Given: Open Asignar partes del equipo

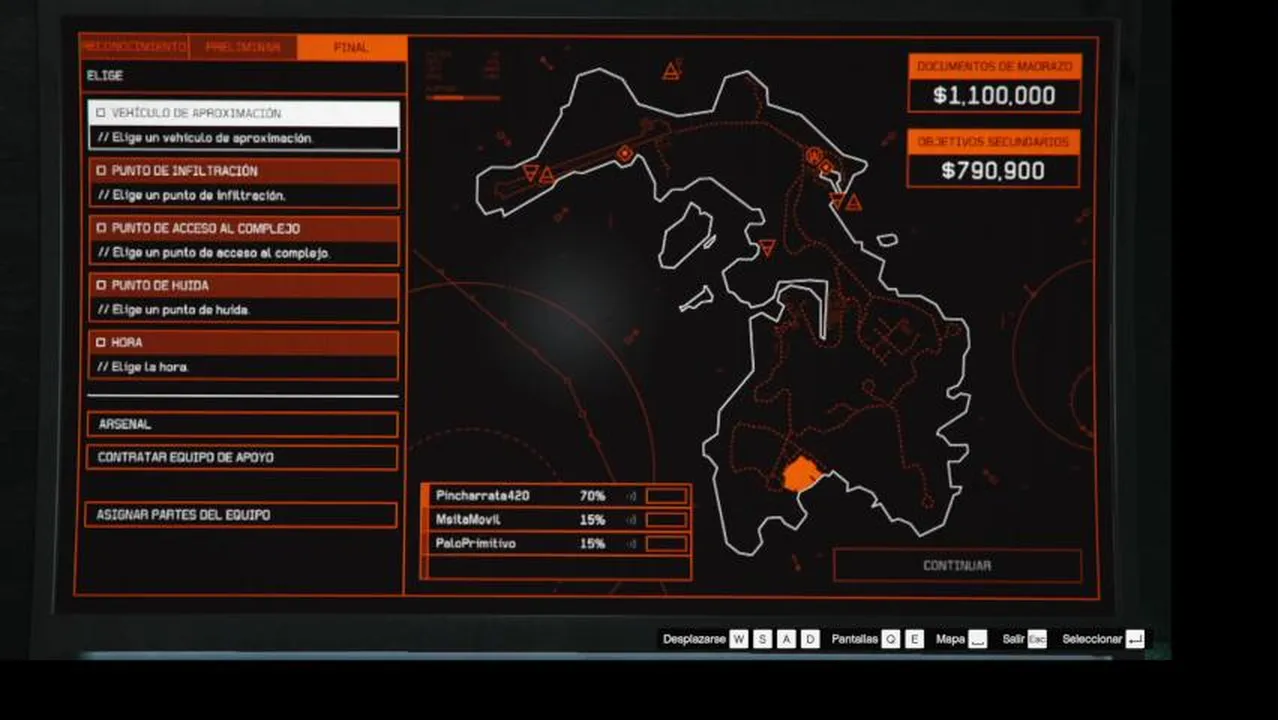Looking at the screenshot, I should click(x=241, y=515).
